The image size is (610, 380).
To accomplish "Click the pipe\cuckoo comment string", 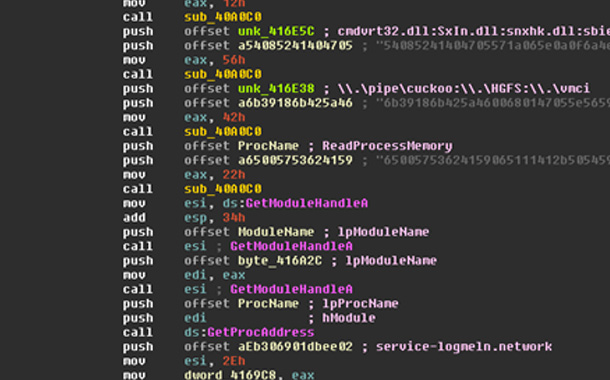I will (x=464, y=89).
